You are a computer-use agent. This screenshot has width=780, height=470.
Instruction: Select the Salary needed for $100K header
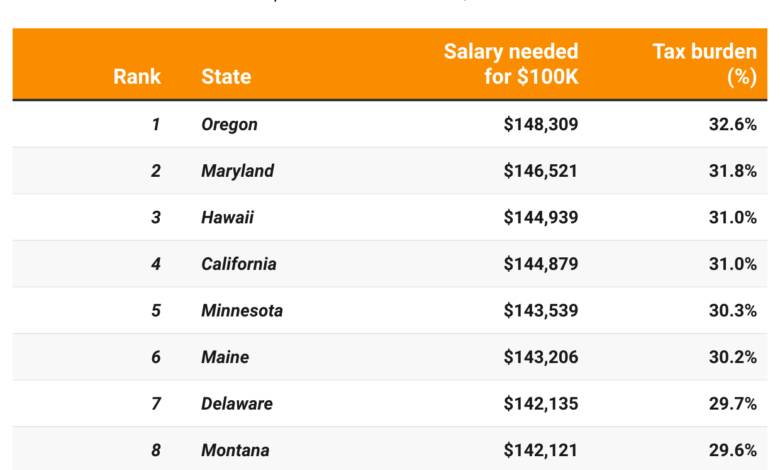pos(511,64)
